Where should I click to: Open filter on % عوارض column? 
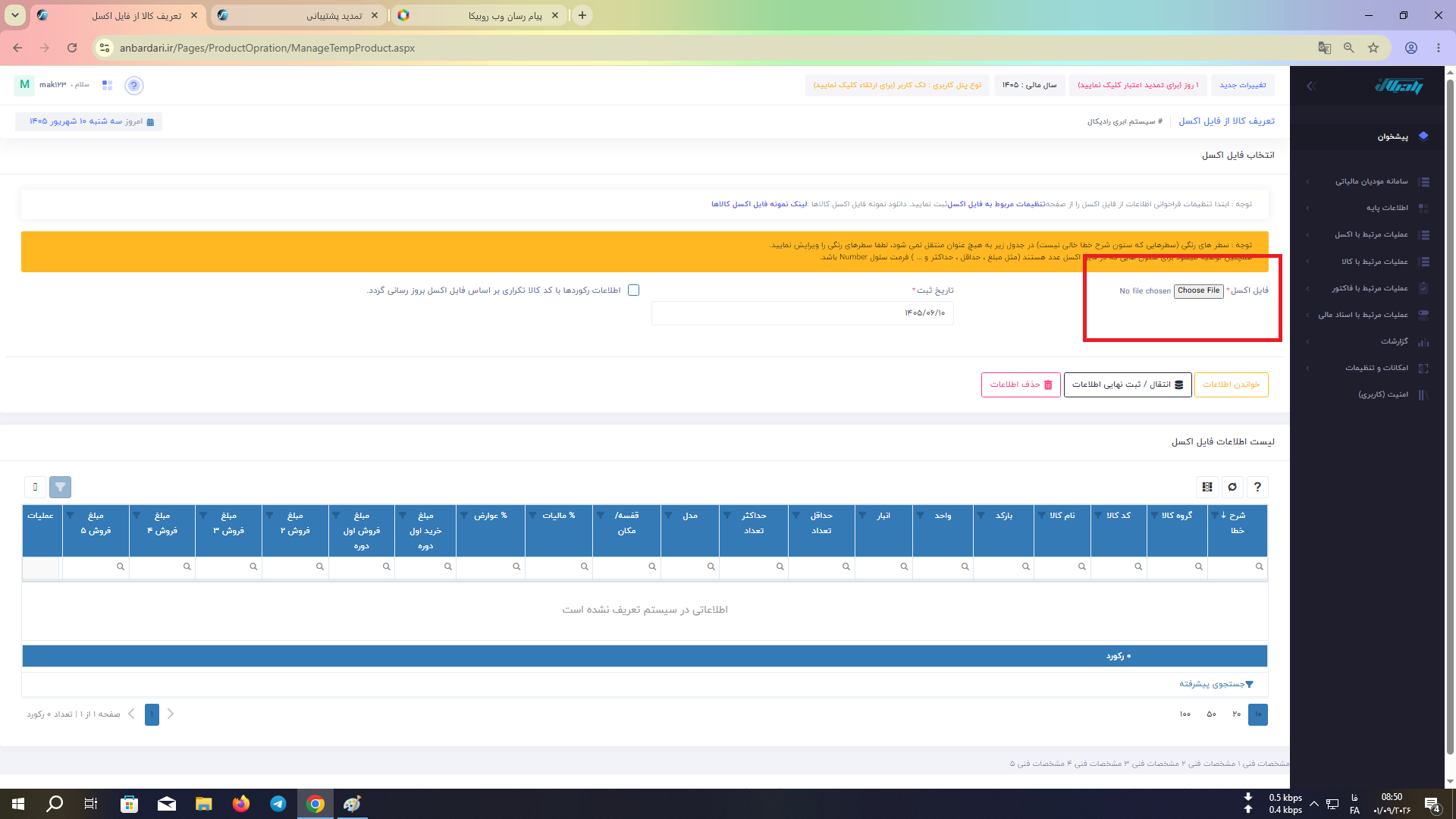[x=463, y=516]
